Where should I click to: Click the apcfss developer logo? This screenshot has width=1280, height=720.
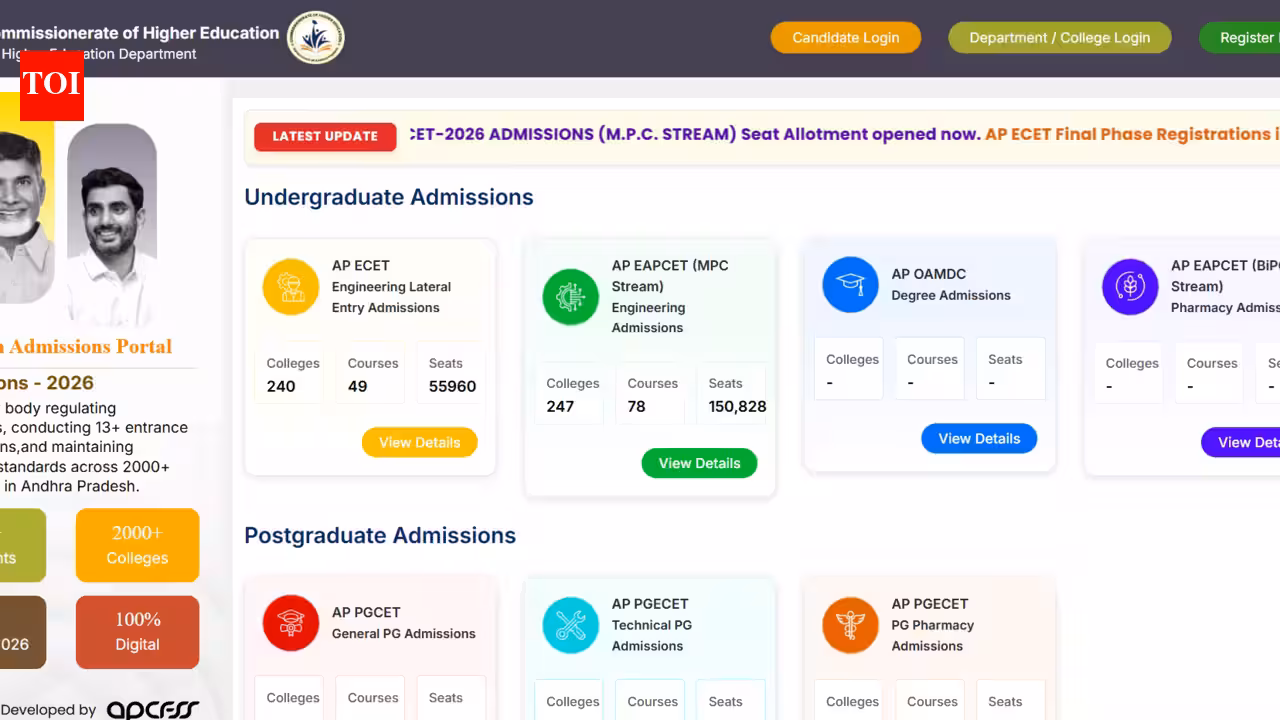point(153,710)
